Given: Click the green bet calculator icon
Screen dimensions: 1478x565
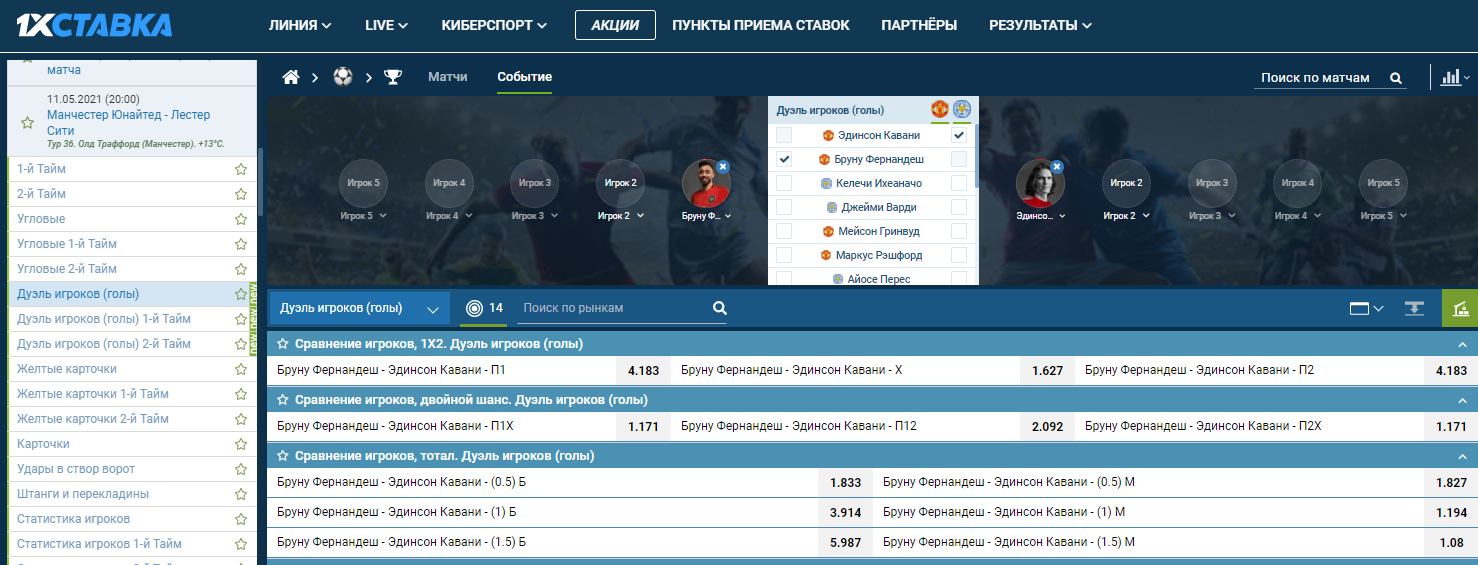Looking at the screenshot, I should [x=1459, y=309].
